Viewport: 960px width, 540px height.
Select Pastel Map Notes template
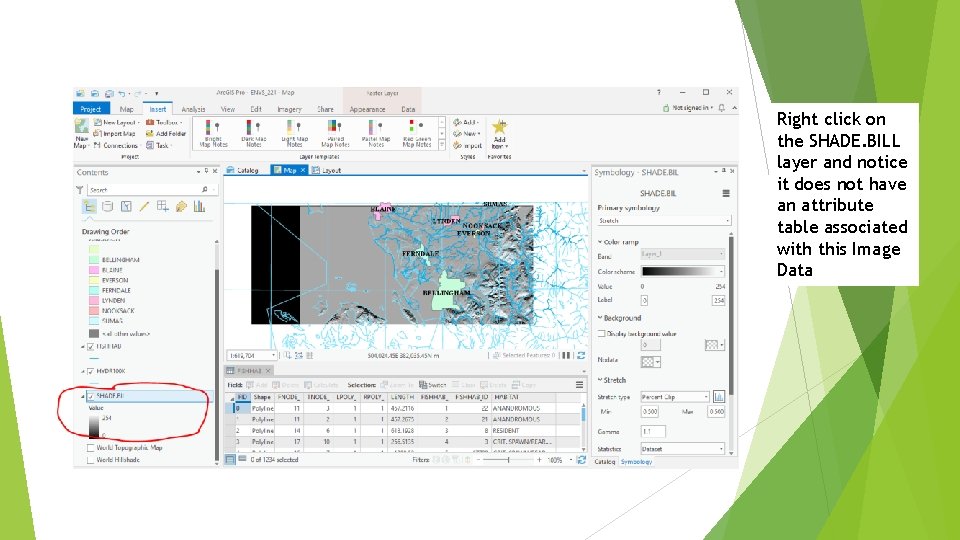pyautogui.click(x=376, y=133)
